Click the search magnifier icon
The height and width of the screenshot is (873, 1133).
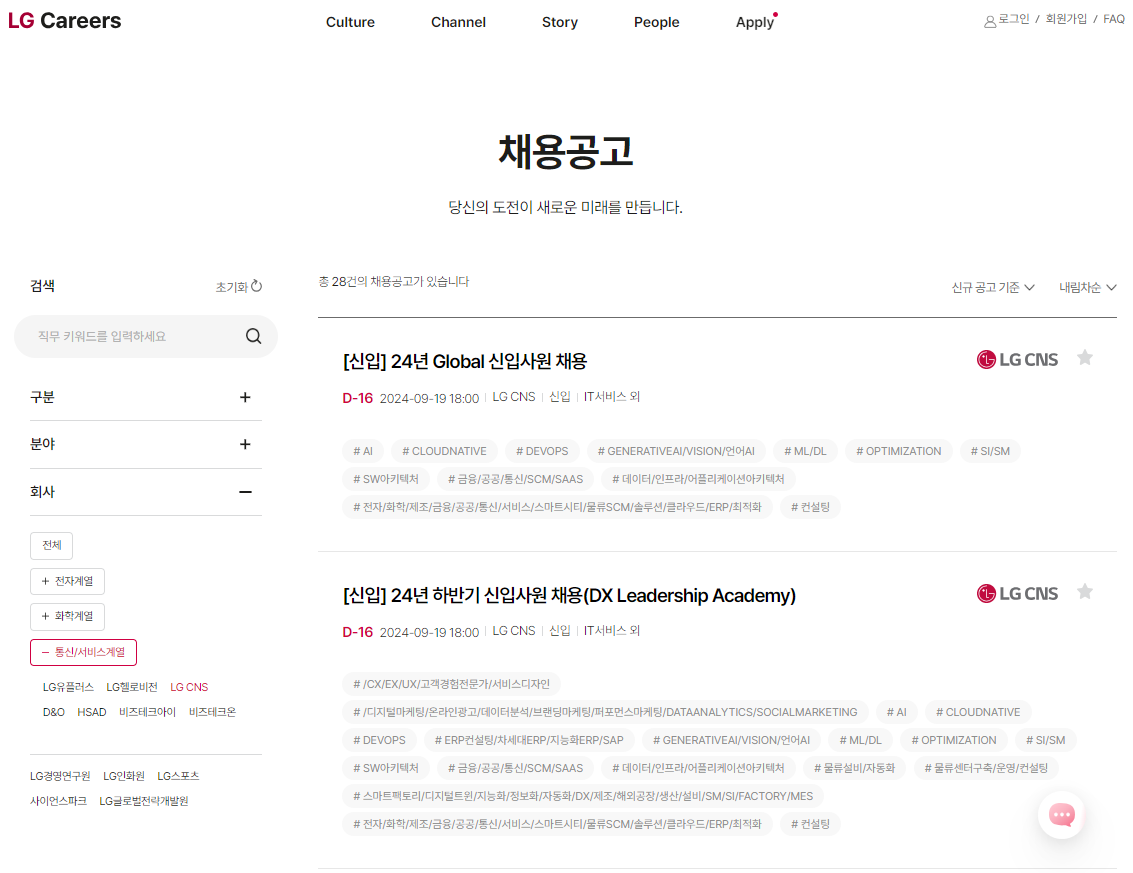click(254, 336)
